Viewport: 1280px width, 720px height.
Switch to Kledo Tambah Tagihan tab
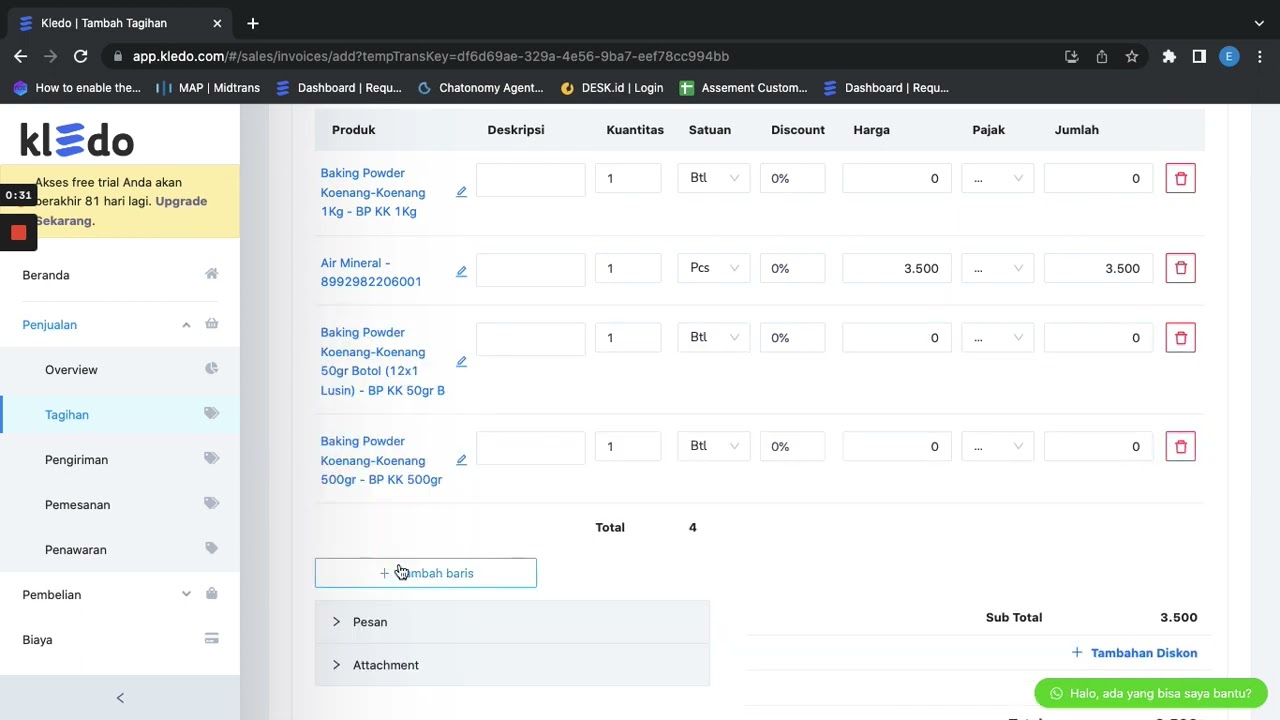pos(120,23)
